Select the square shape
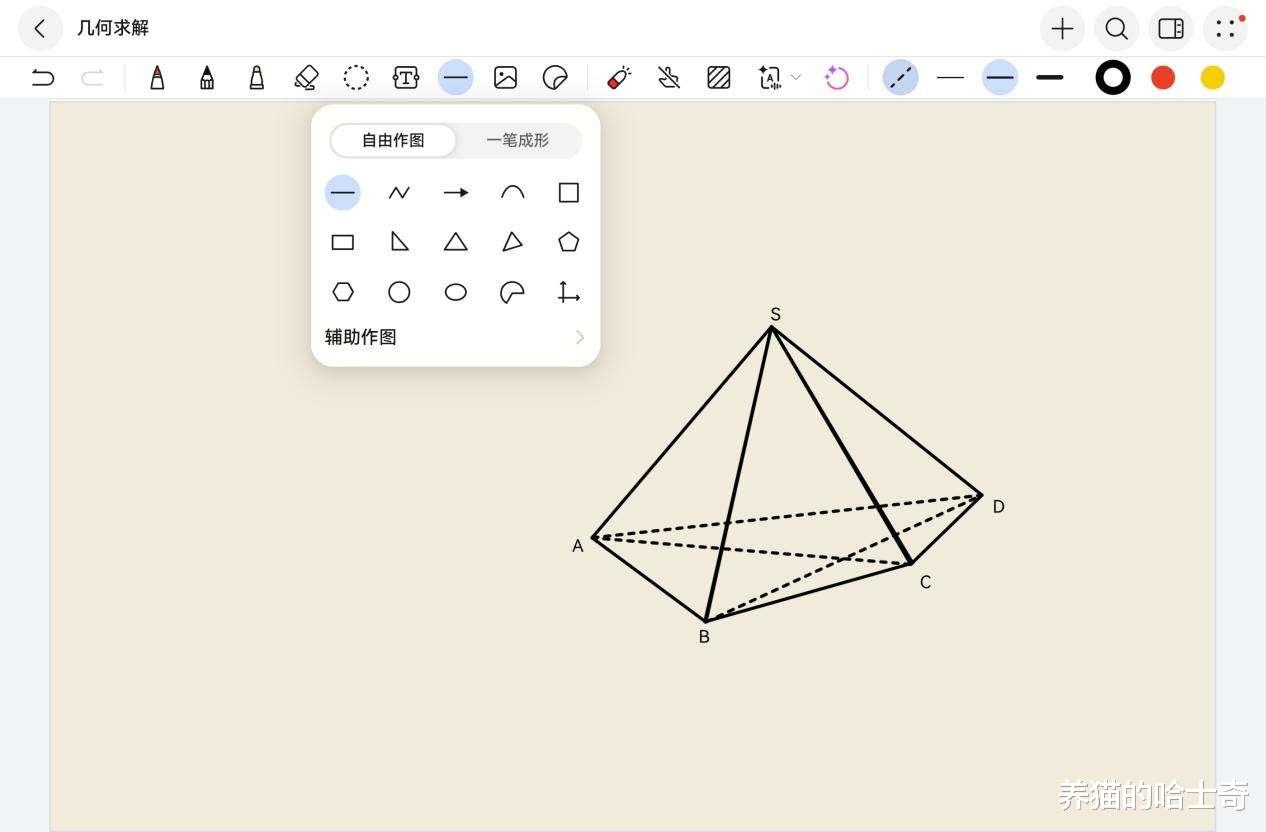 point(569,192)
